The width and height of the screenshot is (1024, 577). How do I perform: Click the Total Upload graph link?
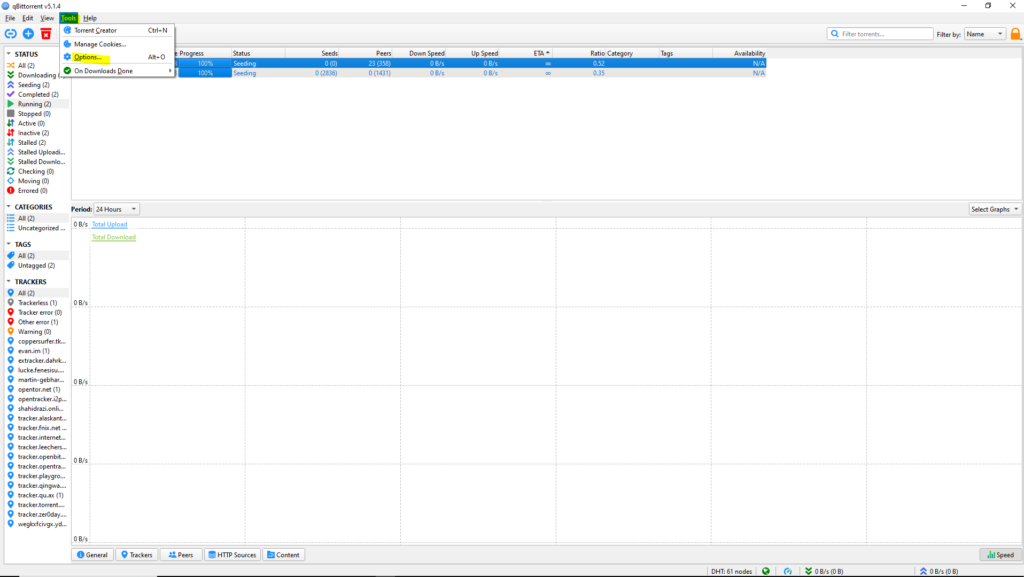(110, 224)
